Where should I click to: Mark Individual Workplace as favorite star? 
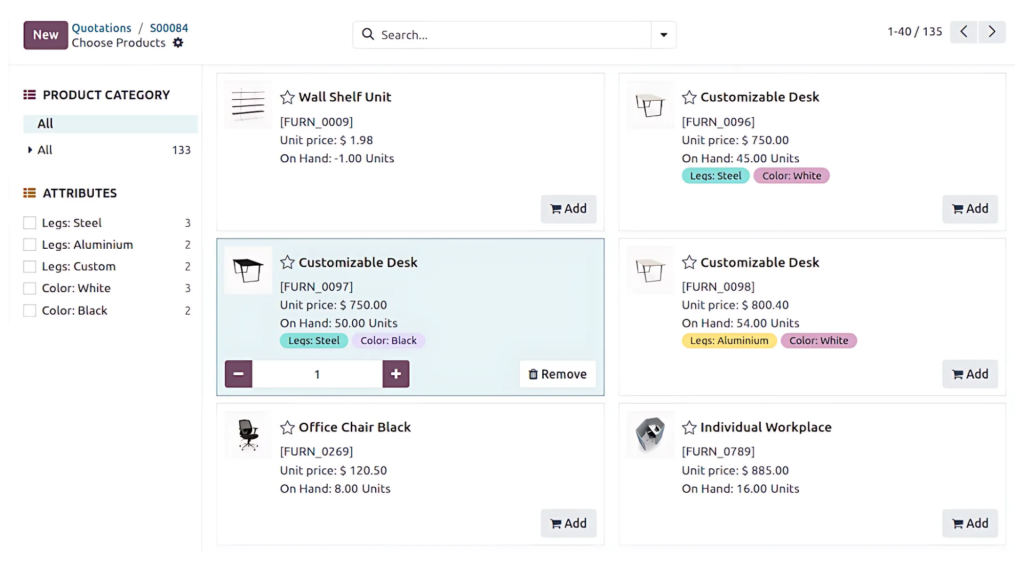[x=689, y=427]
